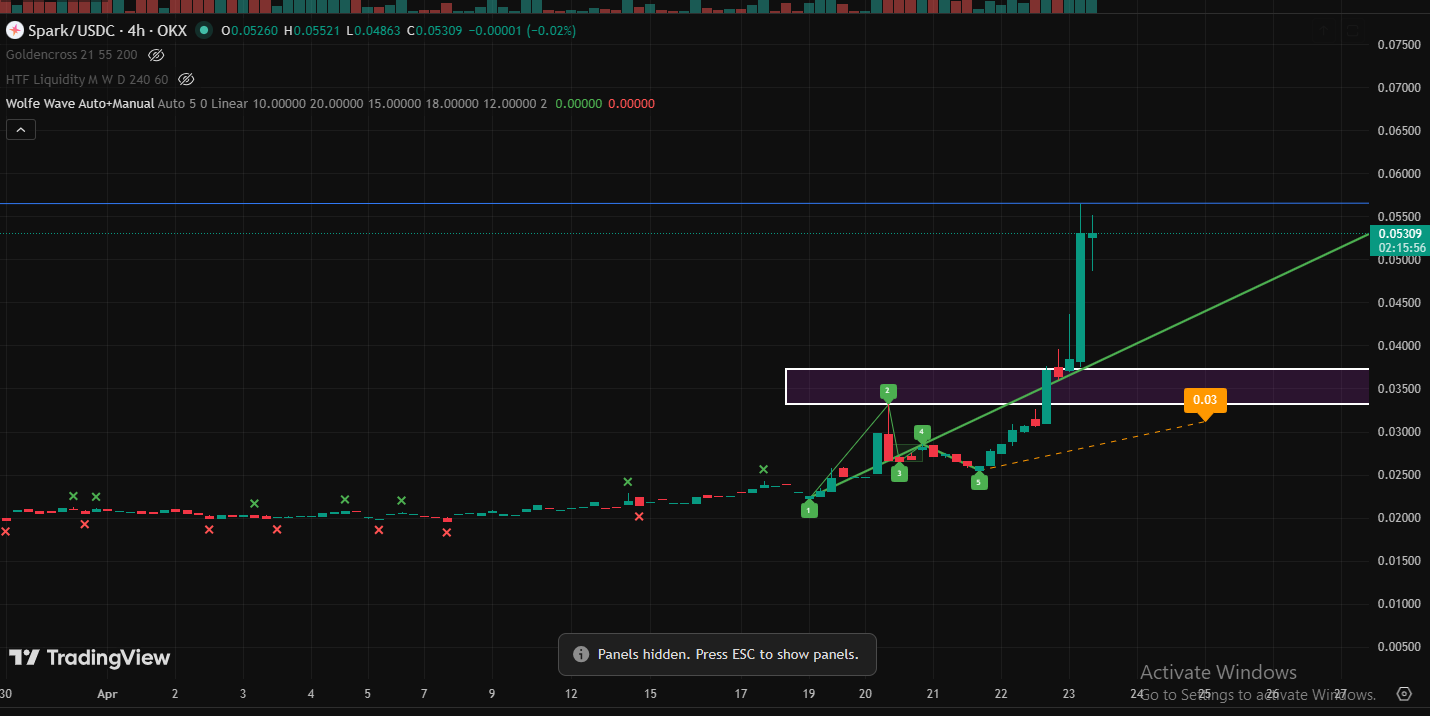The image size is (1430, 716).
Task: Click the green X marker above the April 17 candle
Action: [763, 467]
